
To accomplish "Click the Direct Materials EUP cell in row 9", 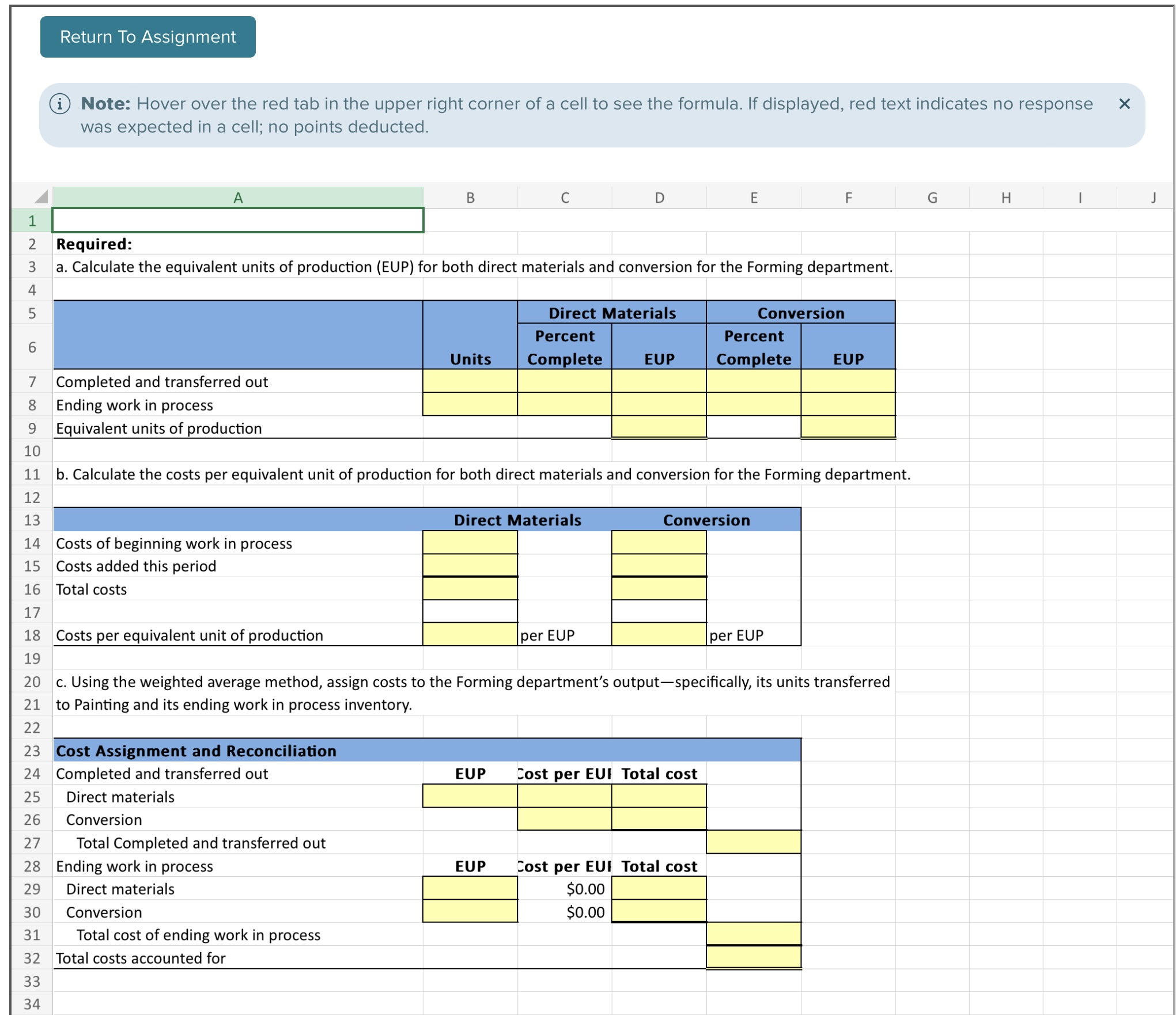I will tap(659, 427).
